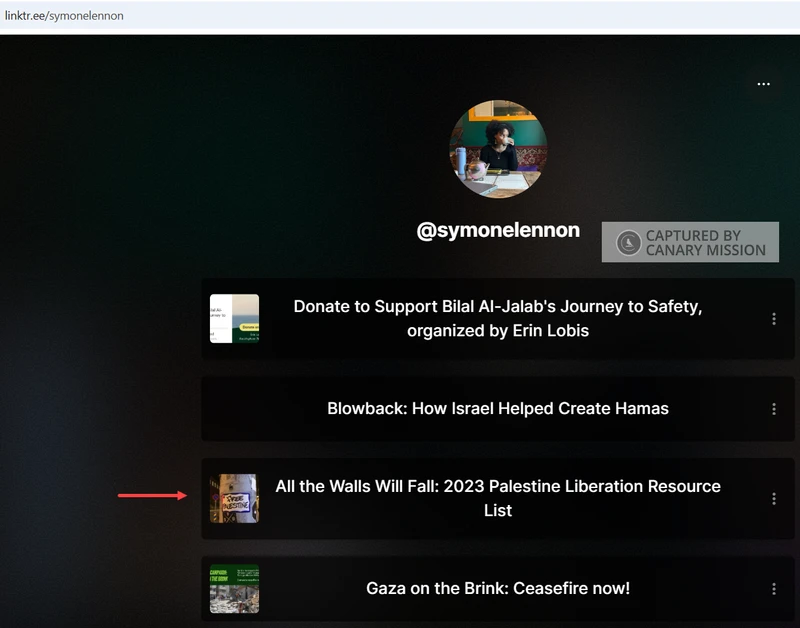Open share menu for Blowback Hamas link
The width and height of the screenshot is (800, 628).
pos(774,409)
